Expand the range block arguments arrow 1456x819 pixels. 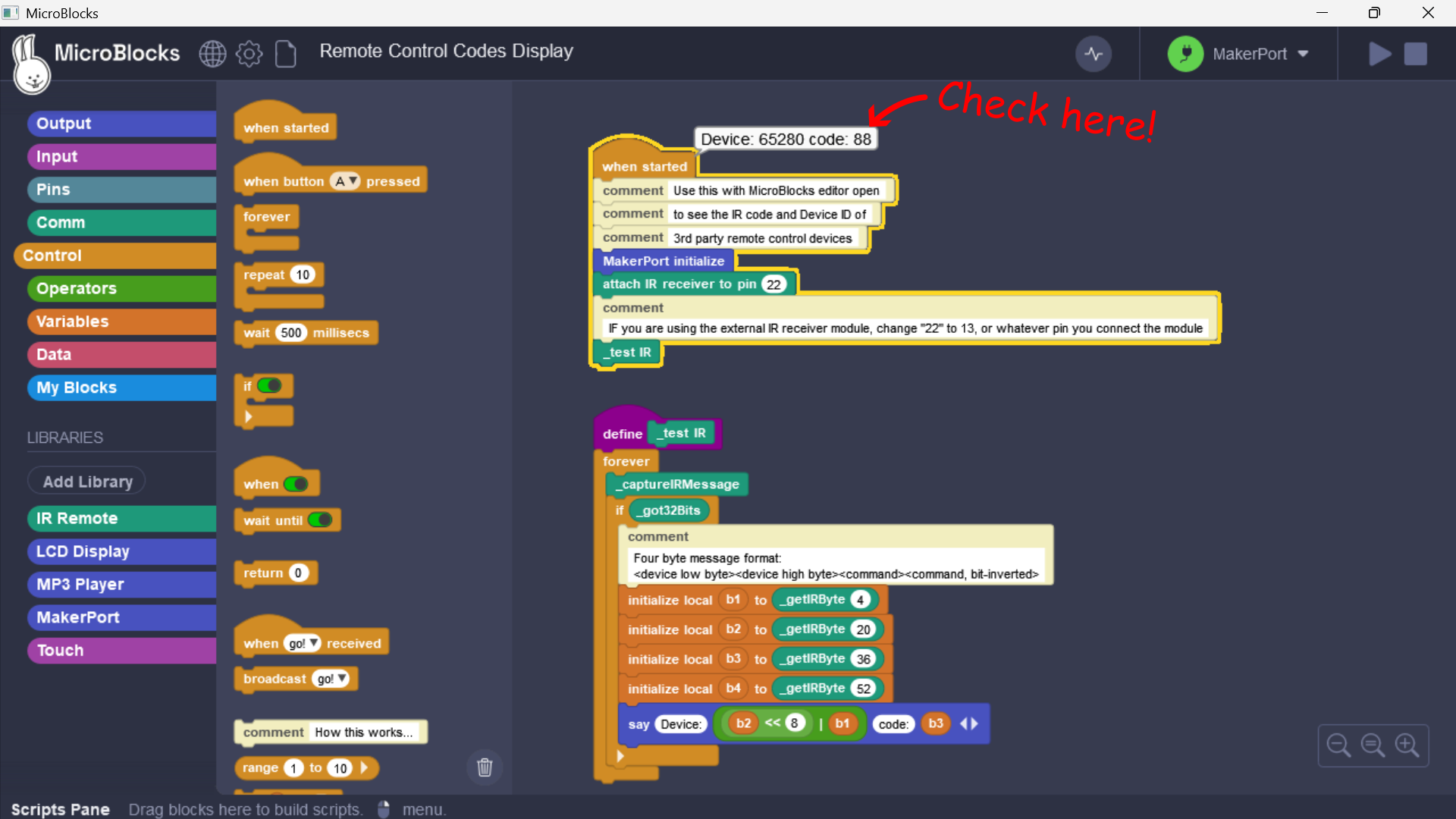(364, 768)
